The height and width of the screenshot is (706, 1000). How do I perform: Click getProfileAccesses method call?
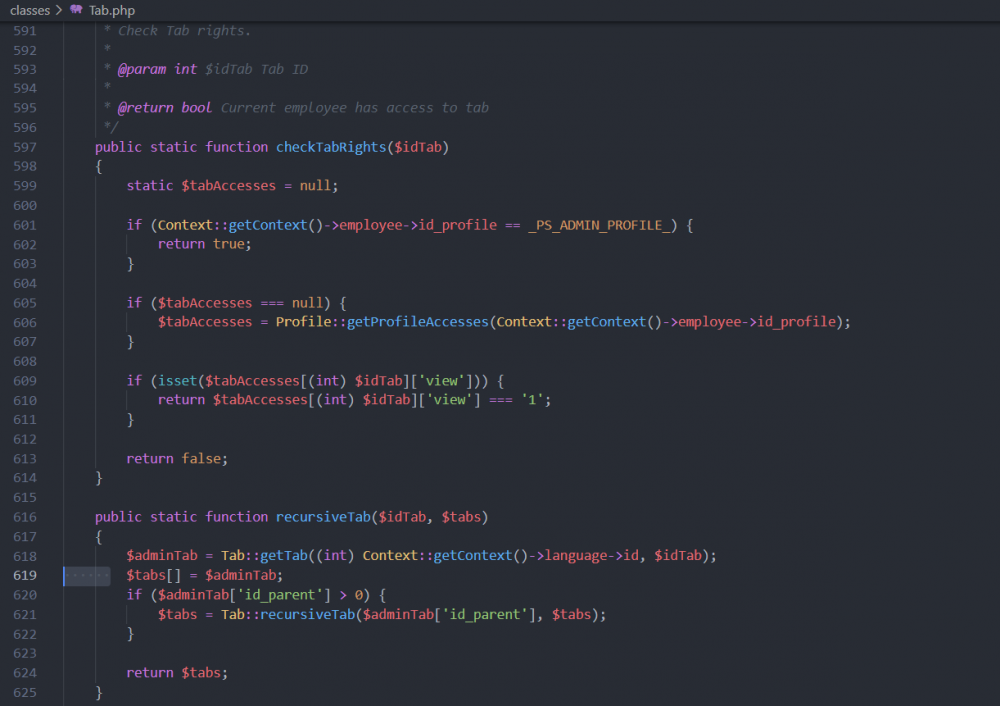417,322
